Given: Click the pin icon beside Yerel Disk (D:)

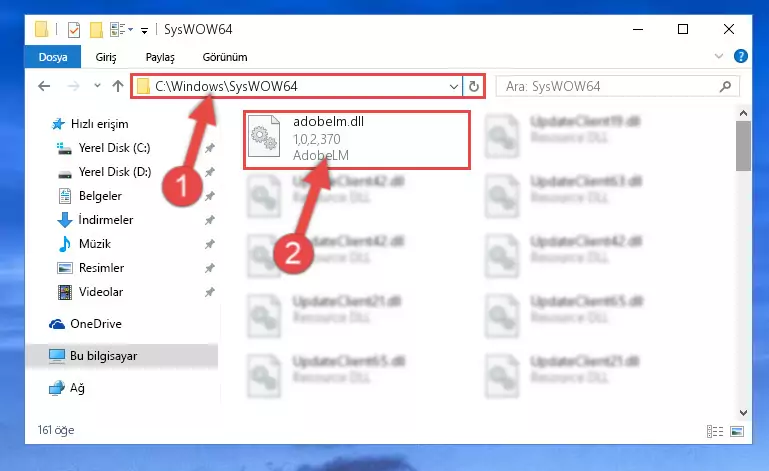Looking at the screenshot, I should [x=210, y=172].
